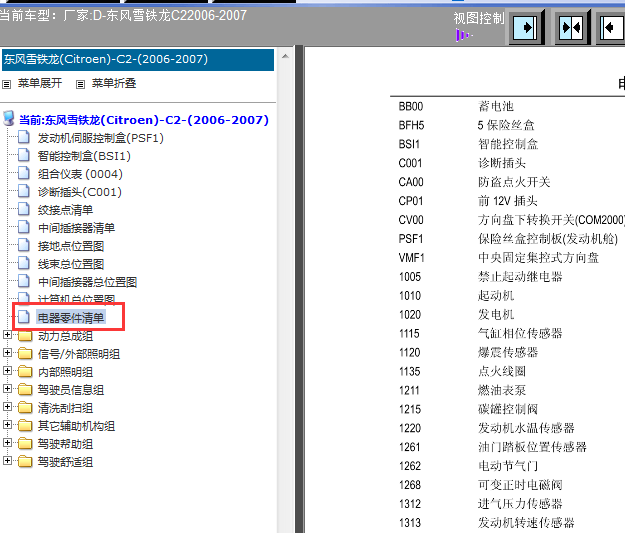Select the 东风雪铁龙(Citroen)-C2-(2006-2007) header bar
Screen dimensions: 625x533
(x=138, y=60)
